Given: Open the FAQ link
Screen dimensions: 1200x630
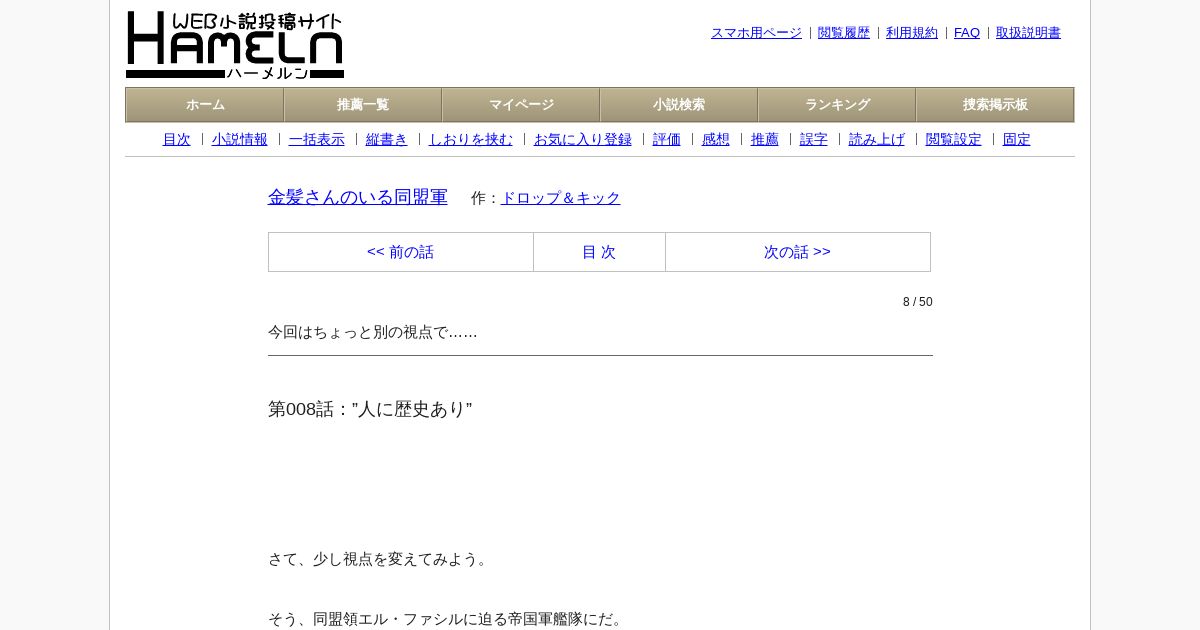Looking at the screenshot, I should [967, 33].
